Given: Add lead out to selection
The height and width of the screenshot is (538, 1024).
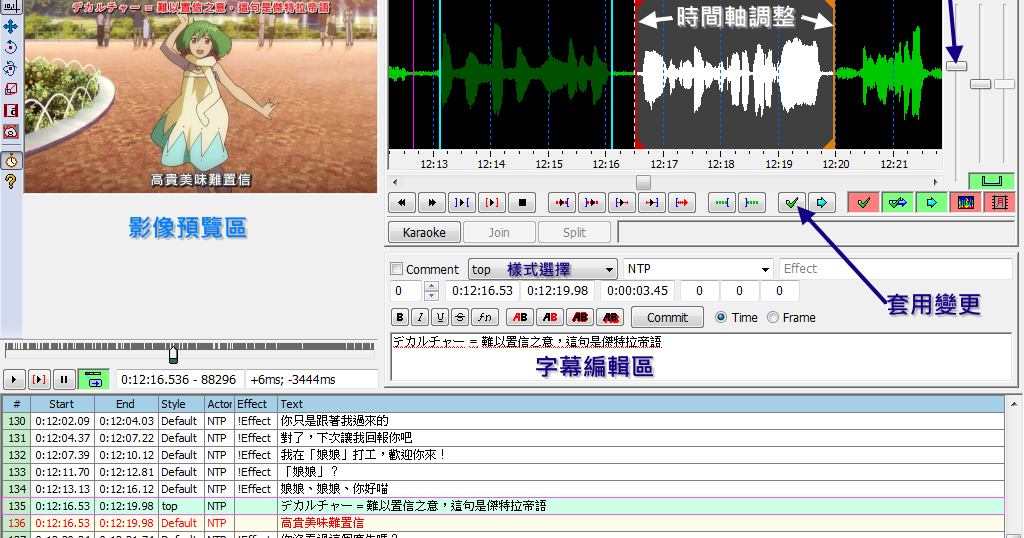Looking at the screenshot, I should pos(752,202).
